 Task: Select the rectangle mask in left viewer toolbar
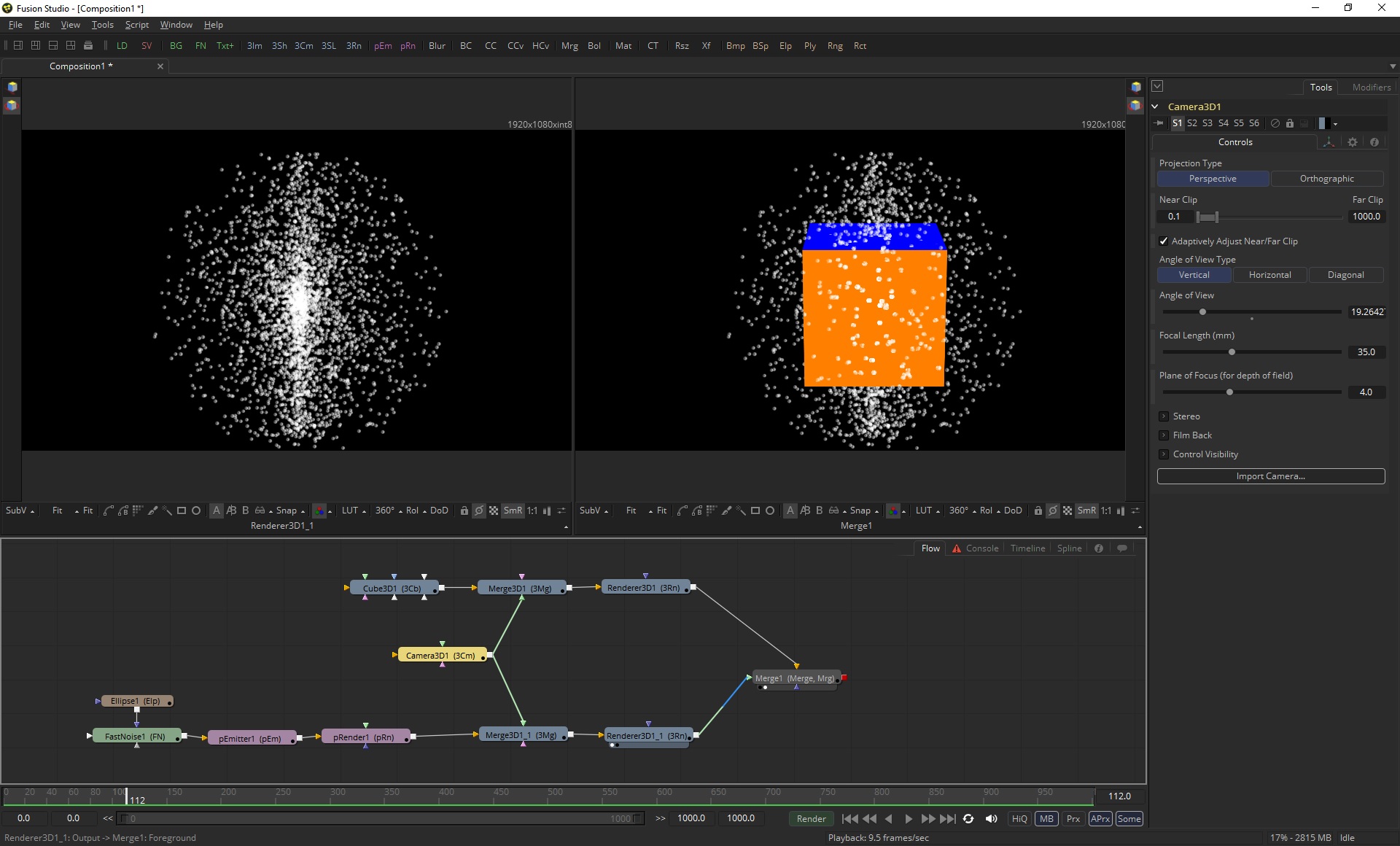[x=182, y=511]
